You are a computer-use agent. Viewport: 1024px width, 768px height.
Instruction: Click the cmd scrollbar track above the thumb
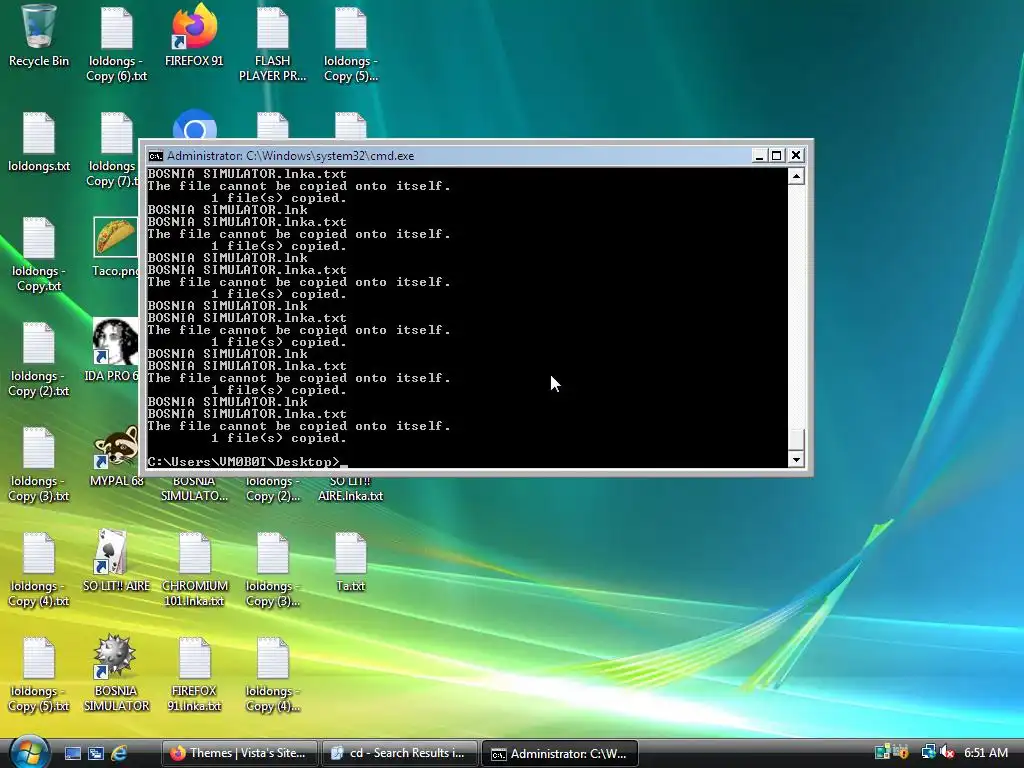pos(796,306)
